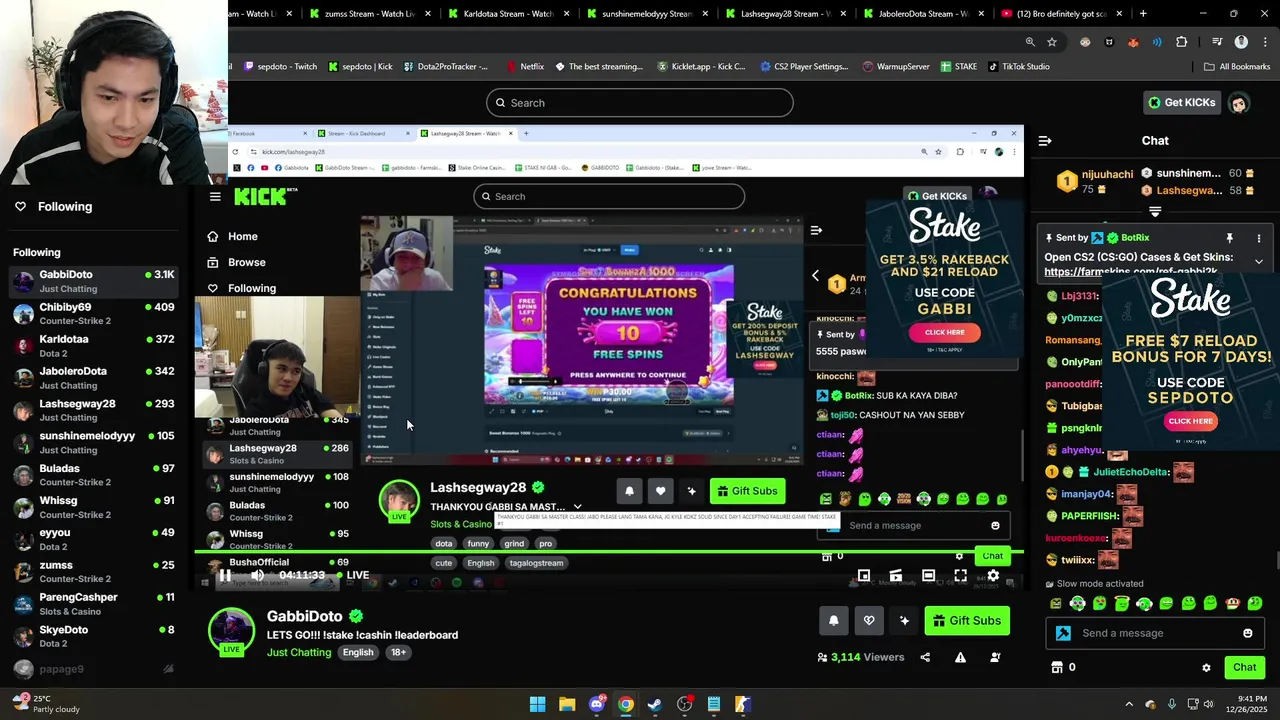Click the green Chat send button
The width and height of the screenshot is (1280, 720).
coord(1244,667)
